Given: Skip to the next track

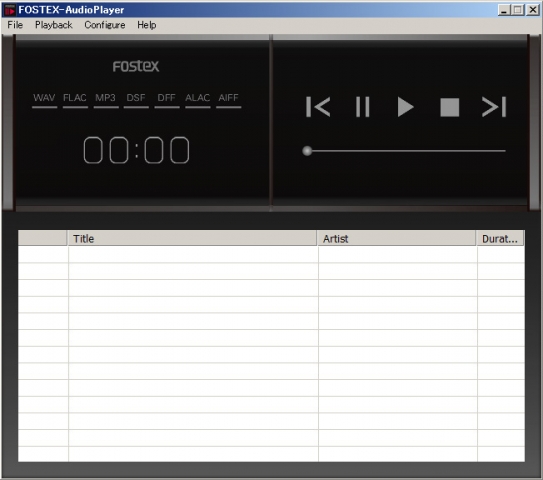Looking at the screenshot, I should click(494, 107).
